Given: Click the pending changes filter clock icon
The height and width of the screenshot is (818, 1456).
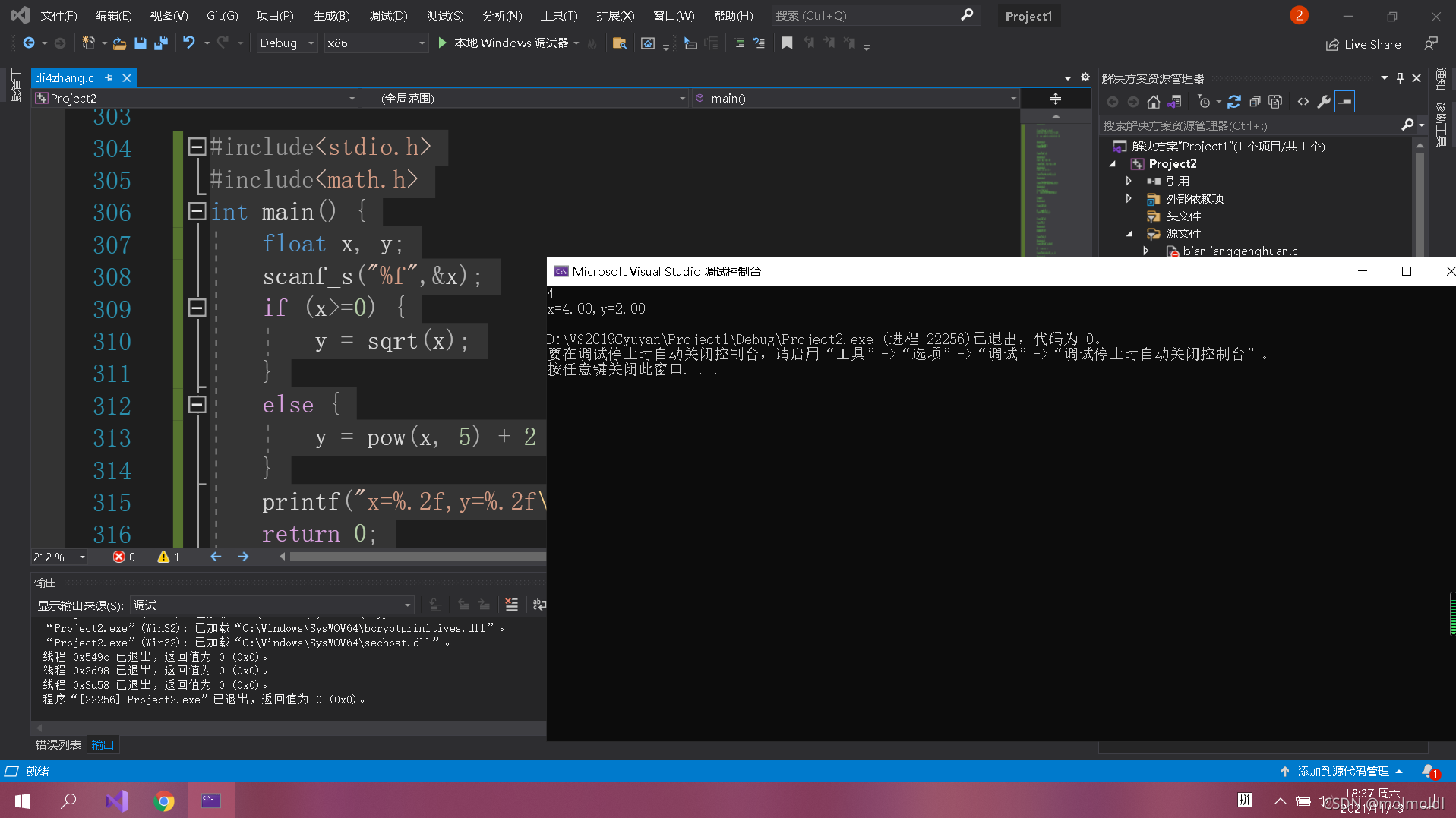Looking at the screenshot, I should 1204,102.
